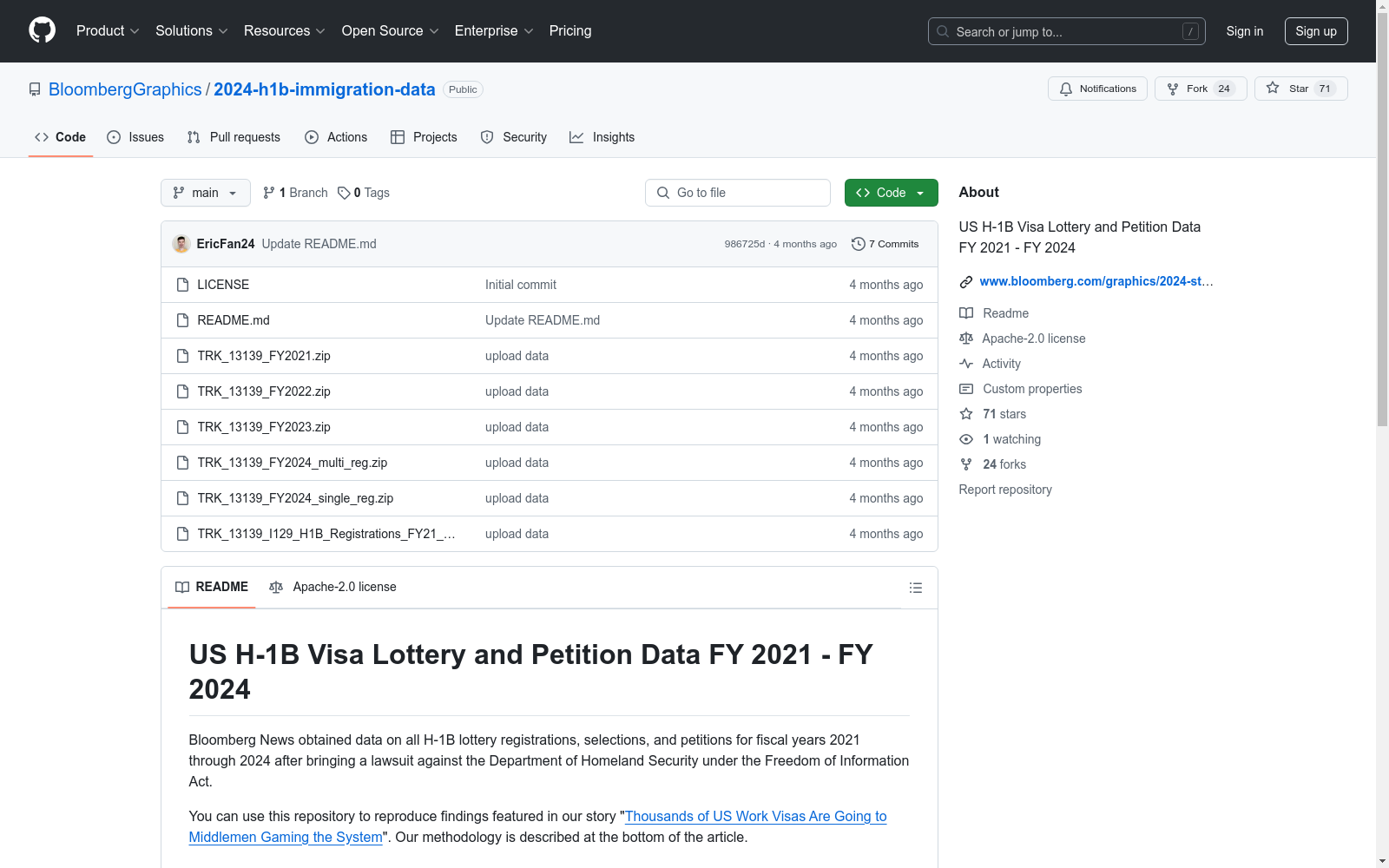Open the README.md file
Image resolution: width=1389 pixels, height=868 pixels.
pyautogui.click(x=234, y=320)
